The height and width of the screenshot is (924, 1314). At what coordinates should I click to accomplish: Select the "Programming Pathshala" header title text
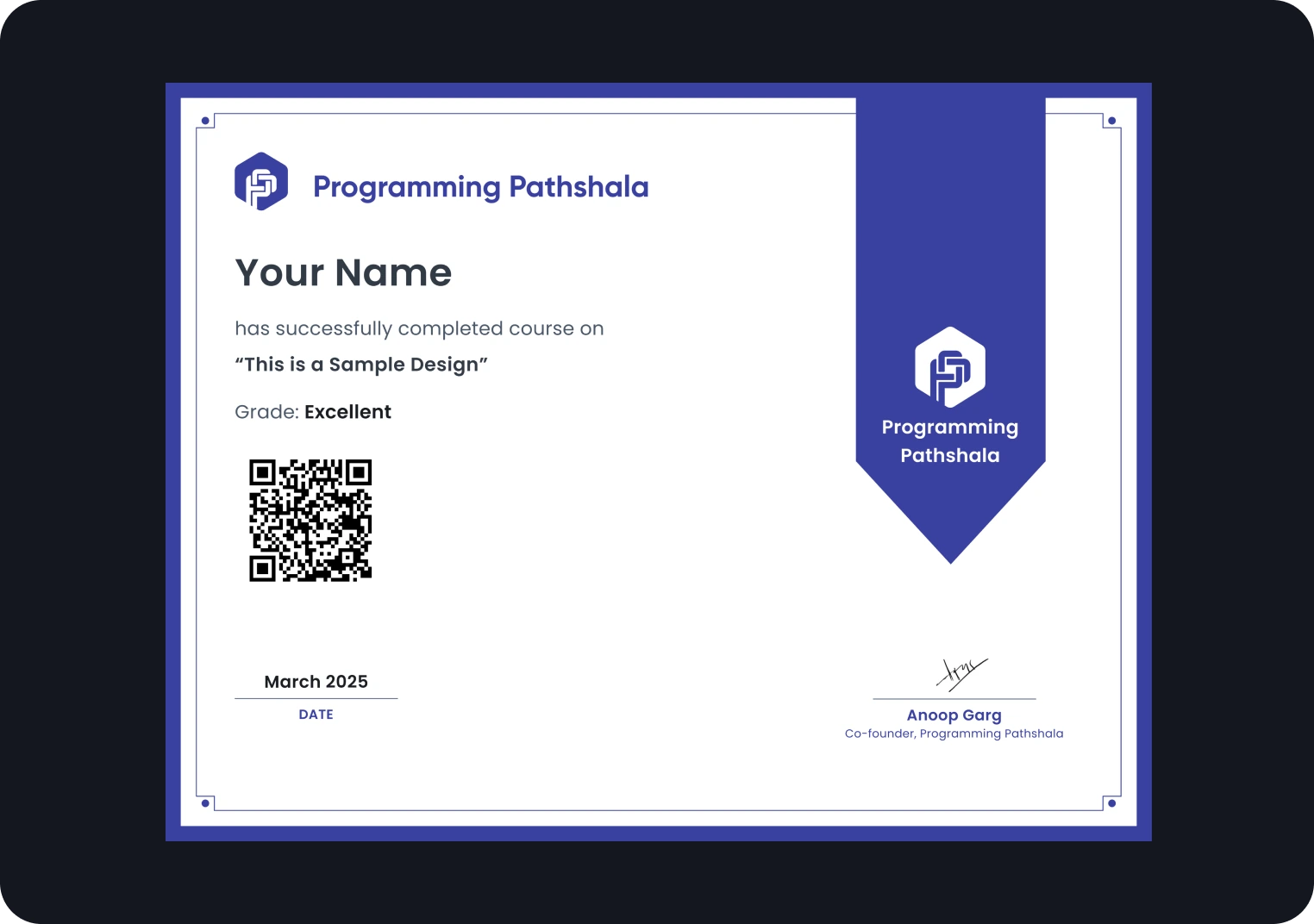click(x=481, y=187)
